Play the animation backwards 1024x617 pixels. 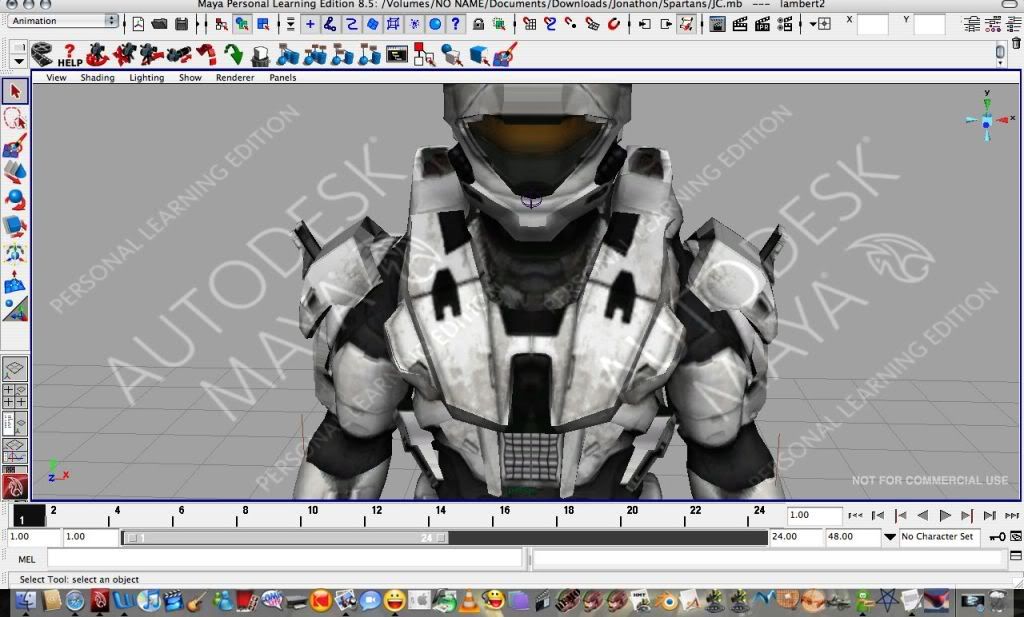pos(922,515)
